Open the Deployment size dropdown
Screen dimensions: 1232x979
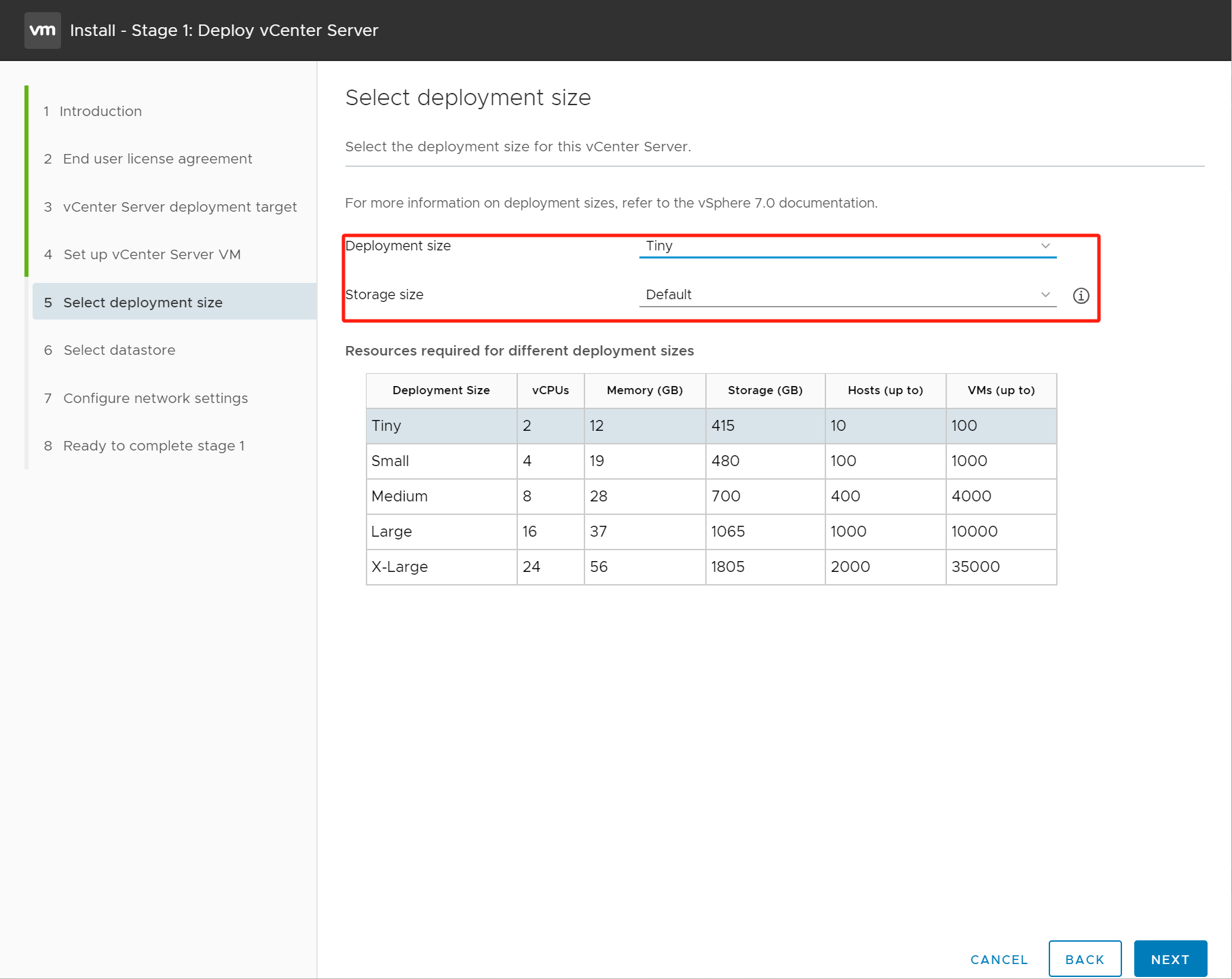pyautogui.click(x=846, y=246)
